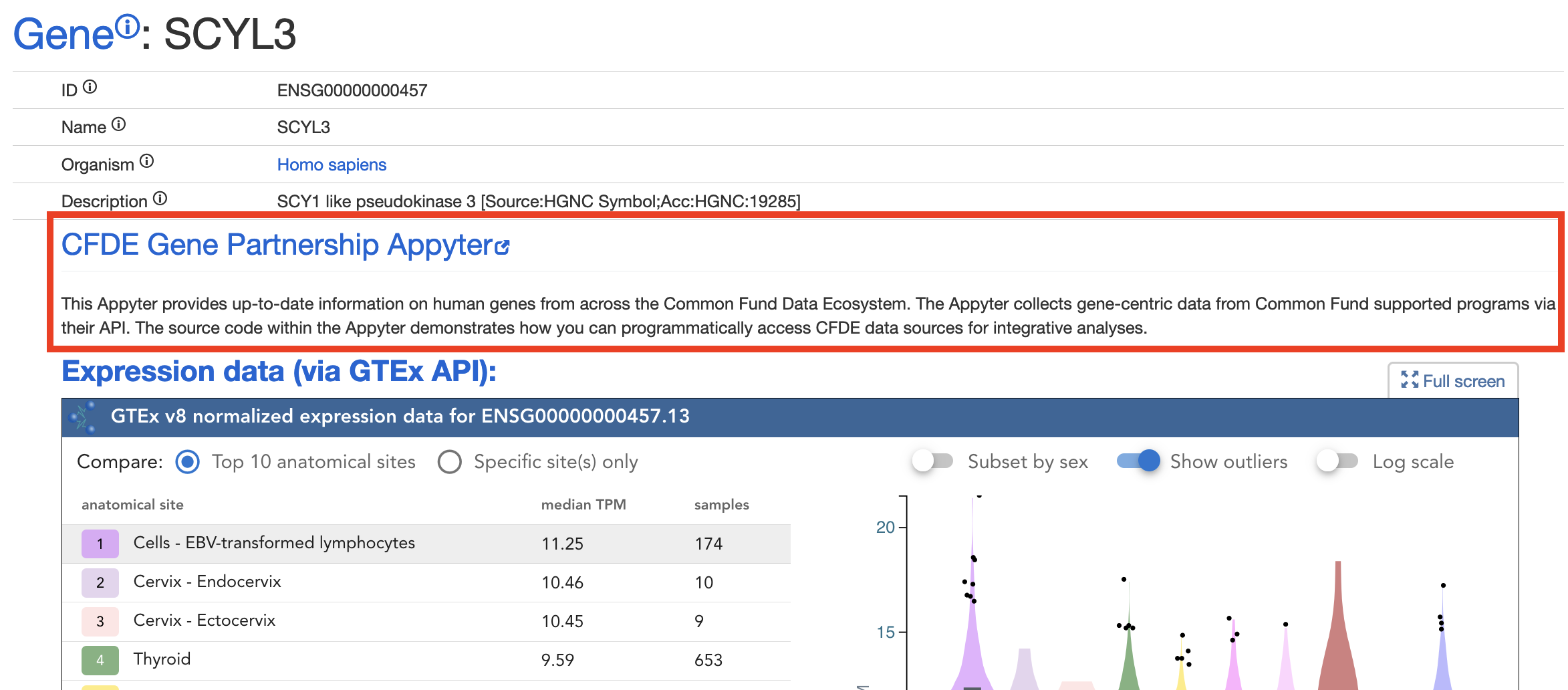Click the anatomical site column header

click(x=132, y=505)
